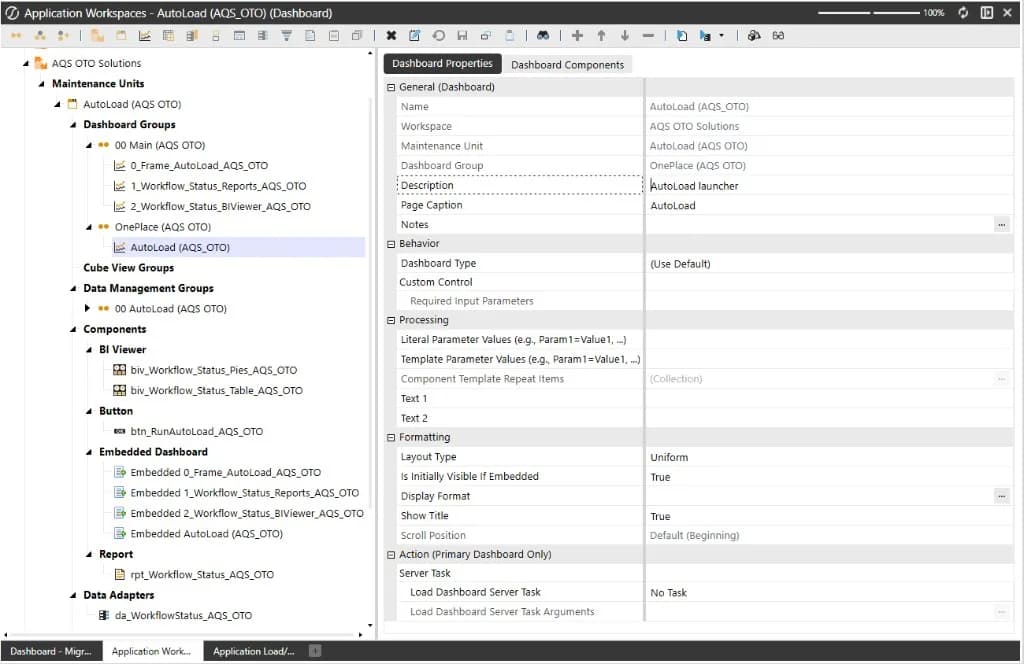Click the Description value field
Image resolution: width=1024 pixels, height=664 pixels.
(x=829, y=186)
